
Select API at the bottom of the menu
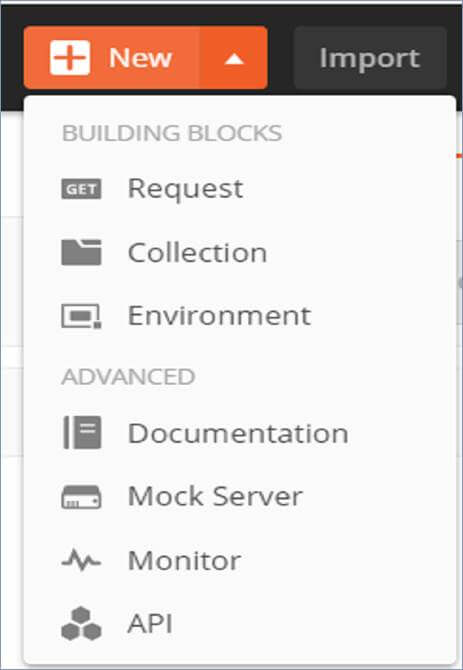tap(240, 624)
